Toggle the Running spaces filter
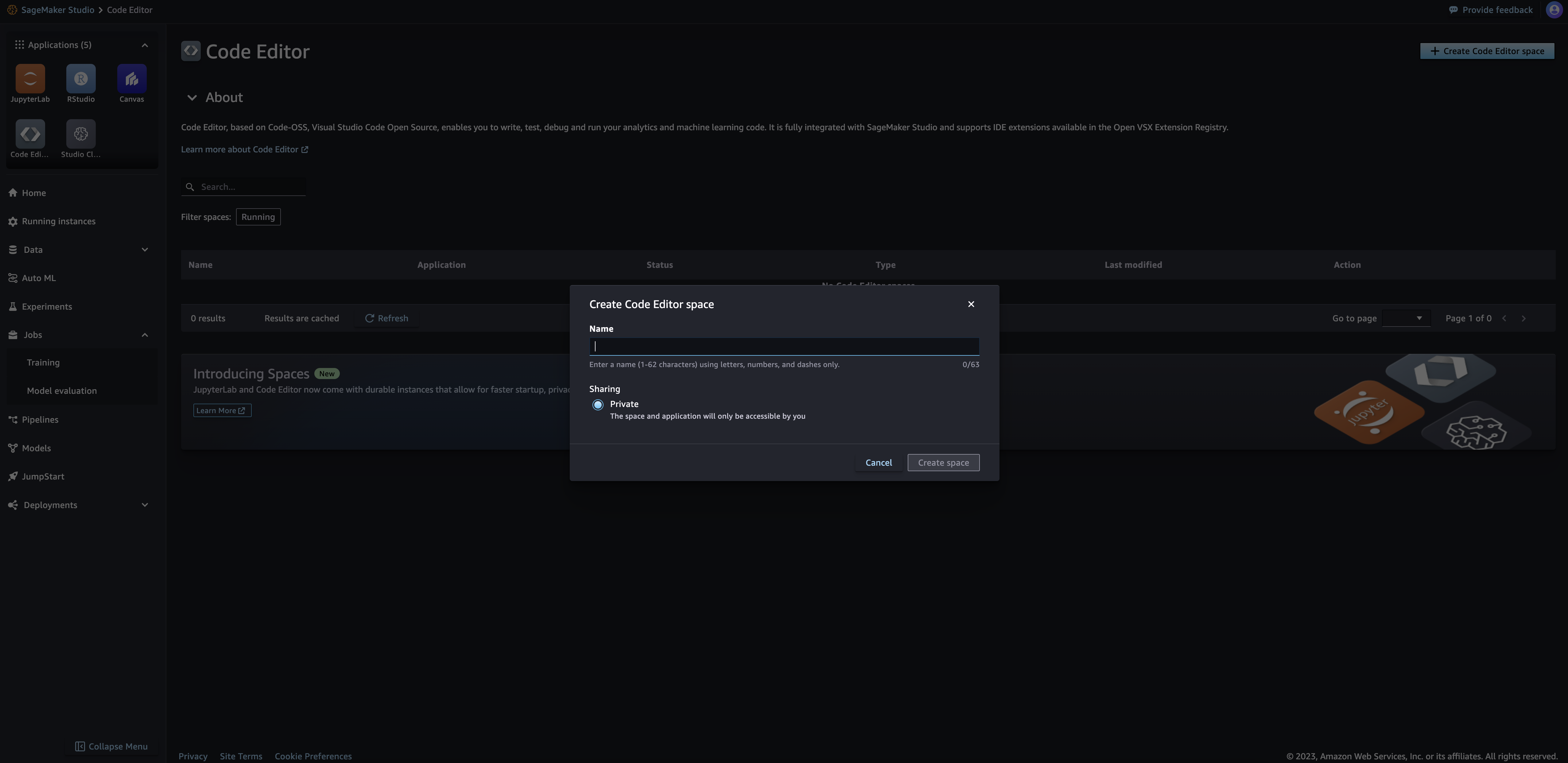The height and width of the screenshot is (763, 1568). [258, 217]
